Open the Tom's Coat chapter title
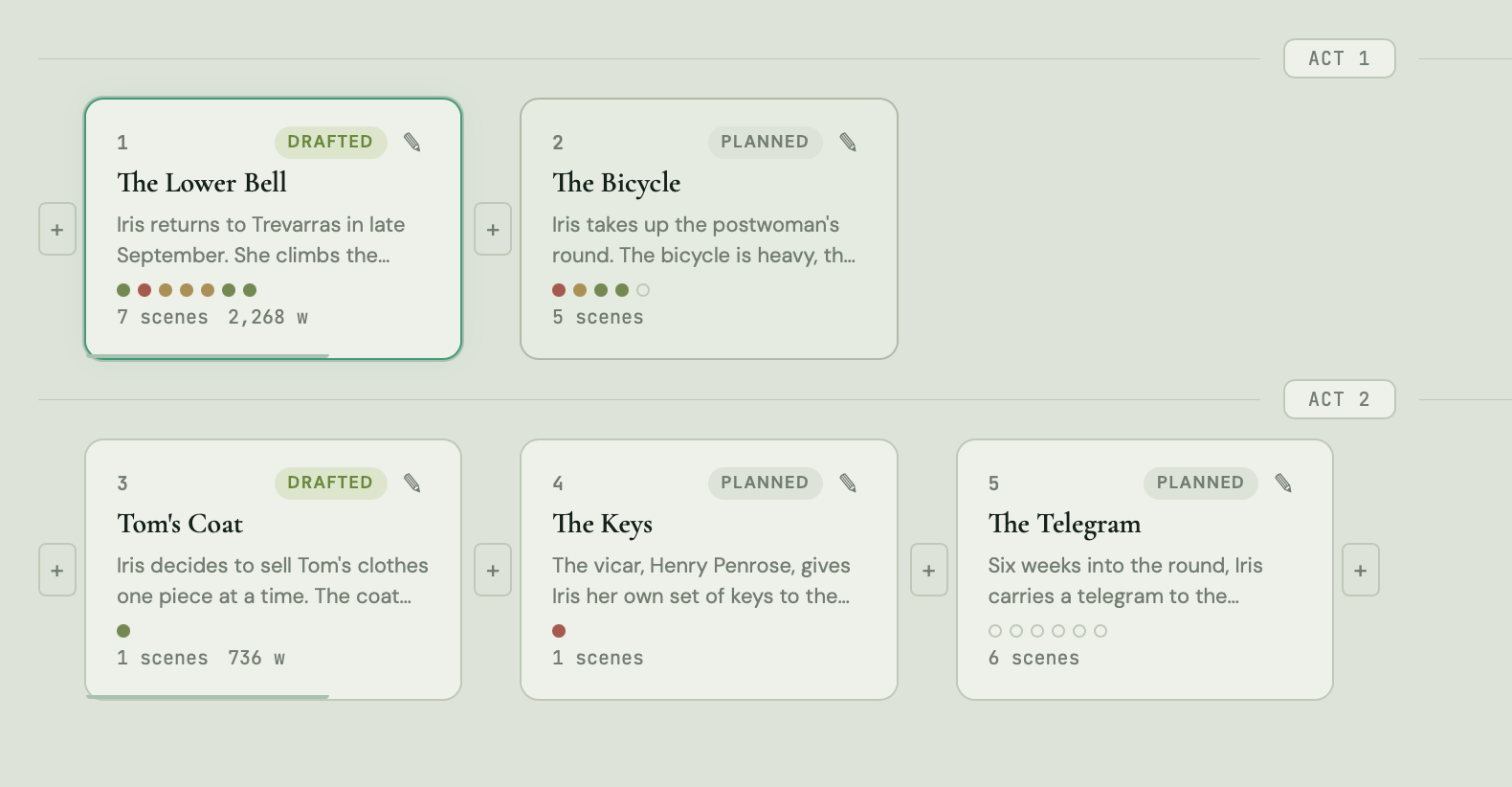Viewport: 1512px width, 787px height. tap(180, 524)
